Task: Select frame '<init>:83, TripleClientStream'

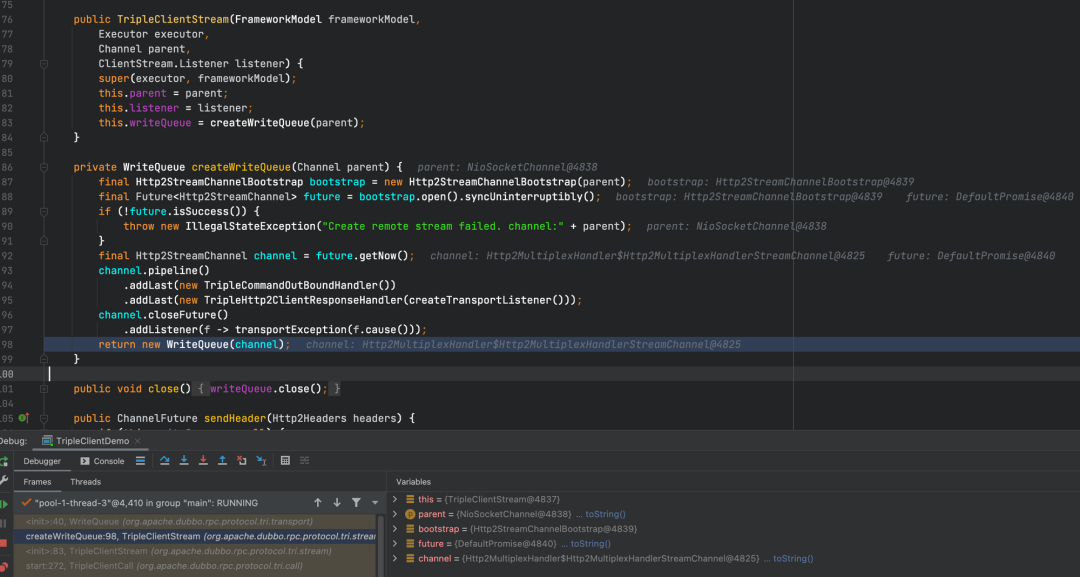Action: pos(196,551)
